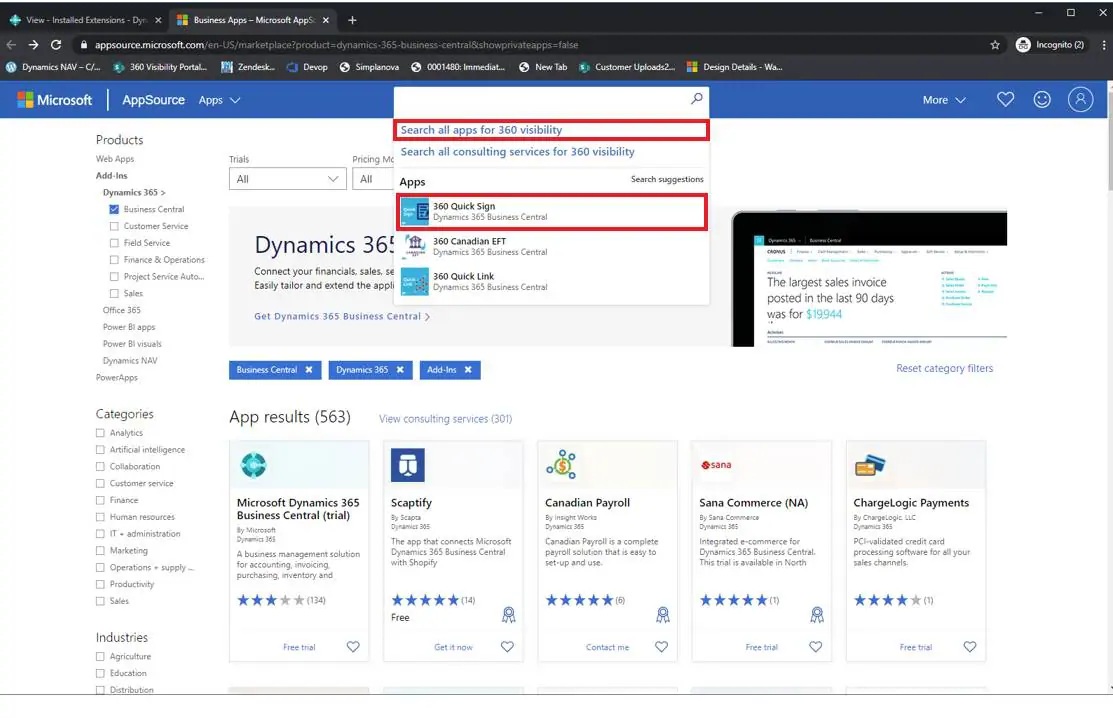Open a new browser tab
The height and width of the screenshot is (718, 1113).
pyautogui.click(x=352, y=20)
